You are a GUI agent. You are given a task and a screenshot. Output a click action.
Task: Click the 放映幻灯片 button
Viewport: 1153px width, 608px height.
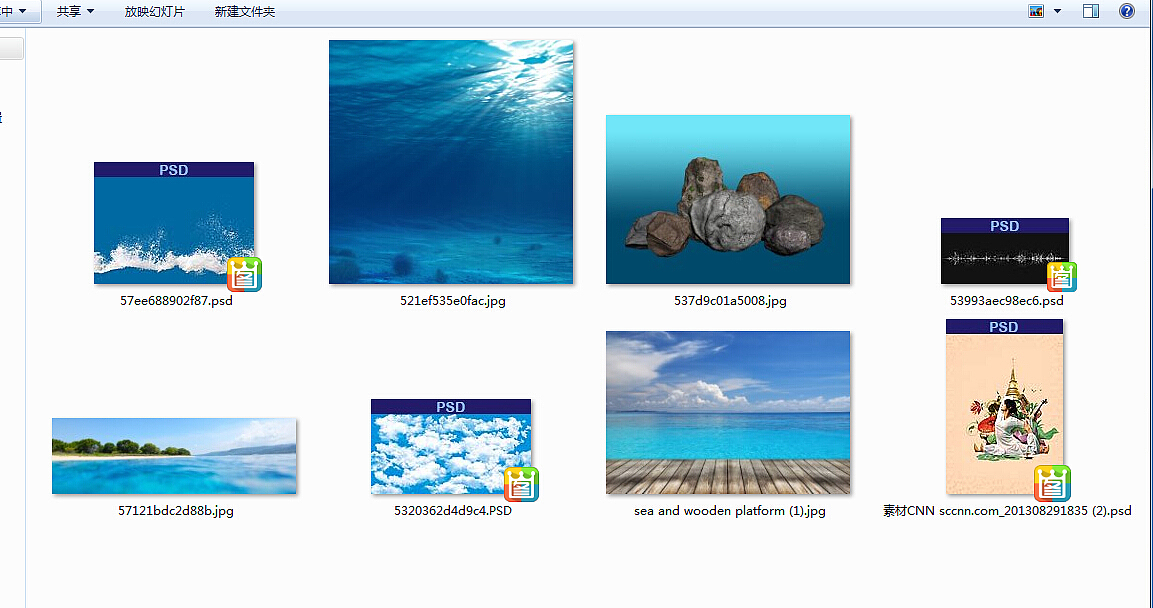point(154,12)
